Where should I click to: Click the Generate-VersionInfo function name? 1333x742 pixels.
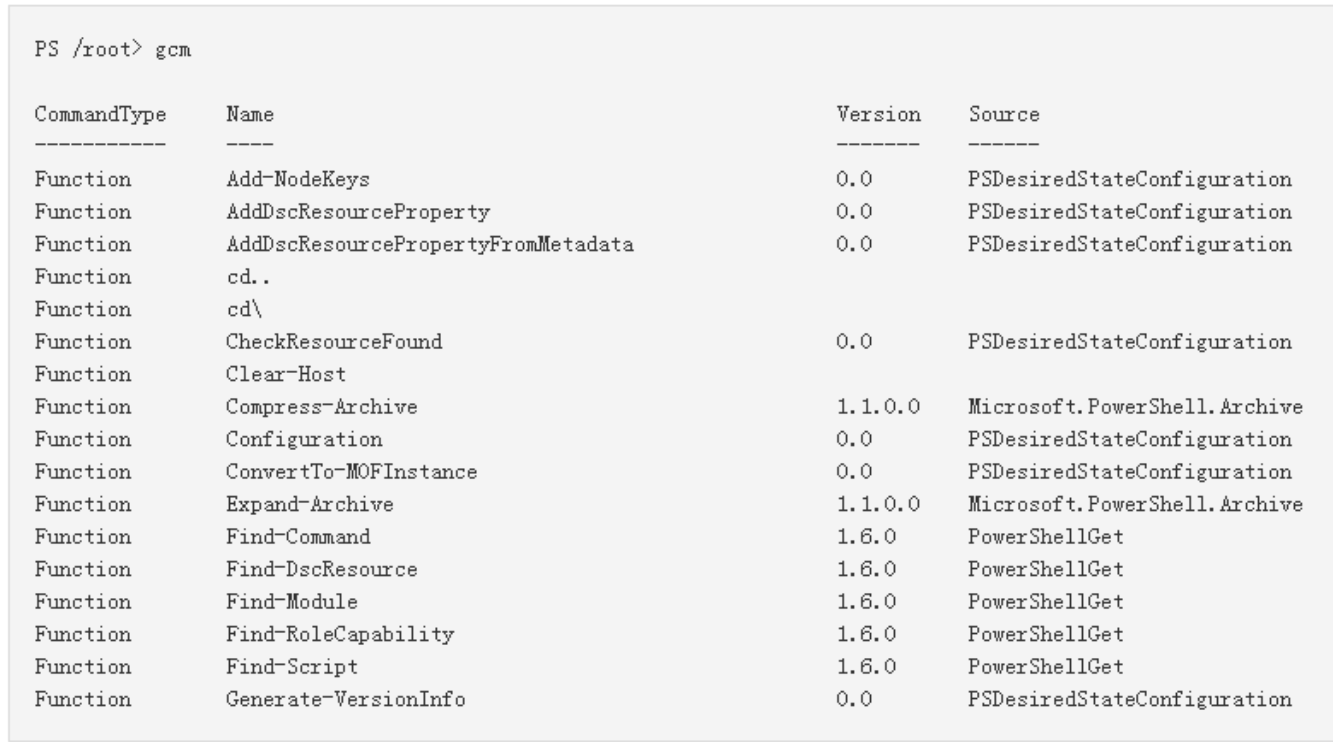tap(345, 699)
